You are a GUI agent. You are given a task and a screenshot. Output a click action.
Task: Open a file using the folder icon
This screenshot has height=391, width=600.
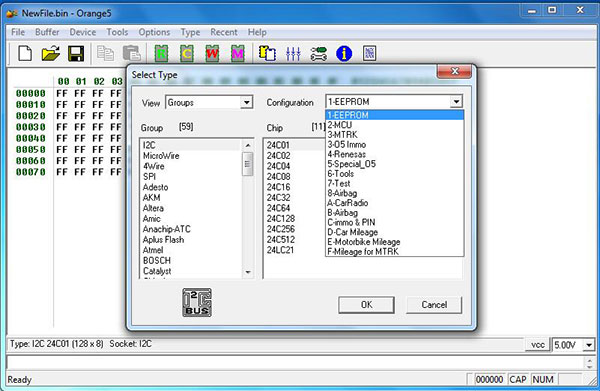[51, 53]
